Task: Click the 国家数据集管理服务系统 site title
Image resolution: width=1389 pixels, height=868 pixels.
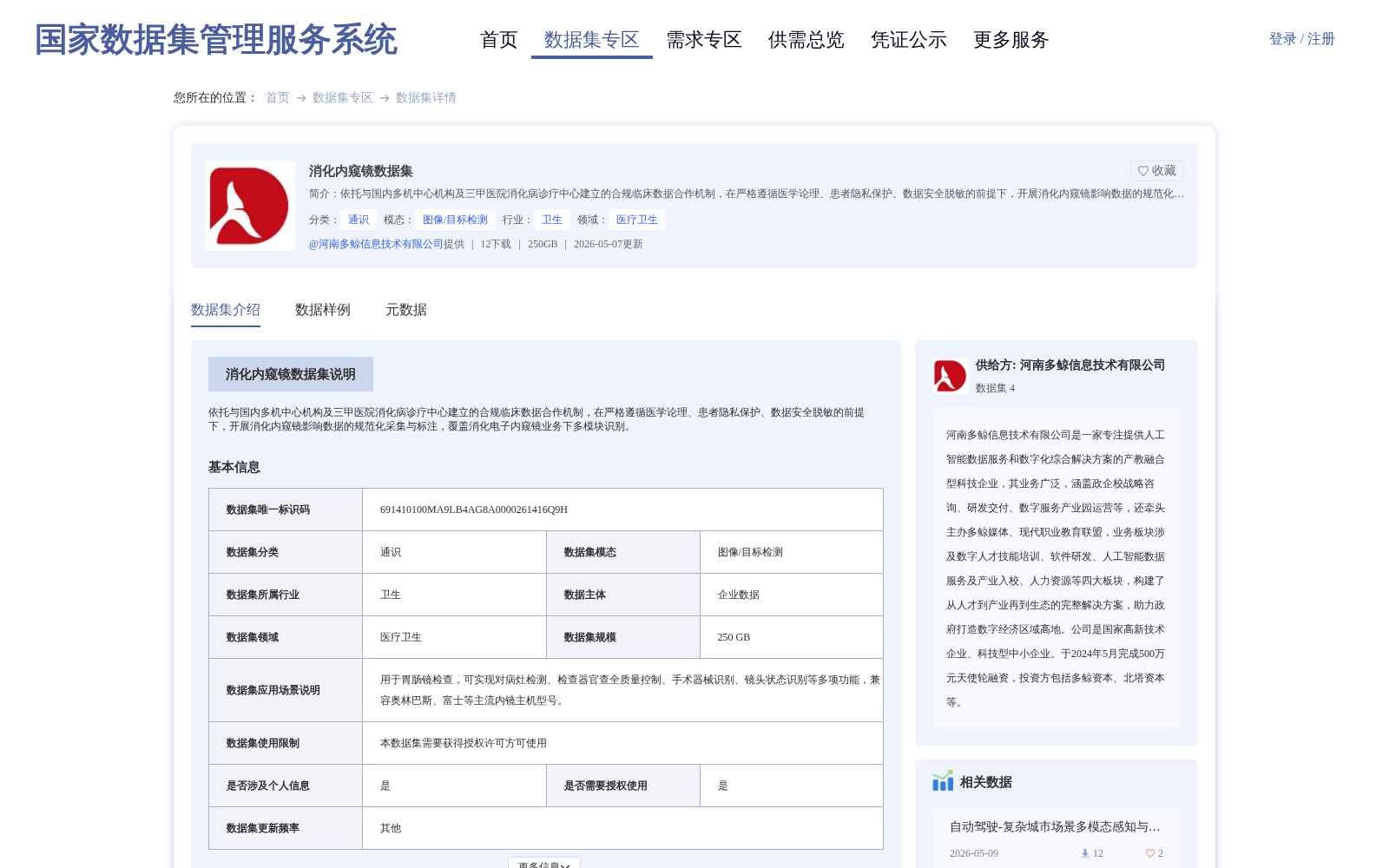Action: 216,40
